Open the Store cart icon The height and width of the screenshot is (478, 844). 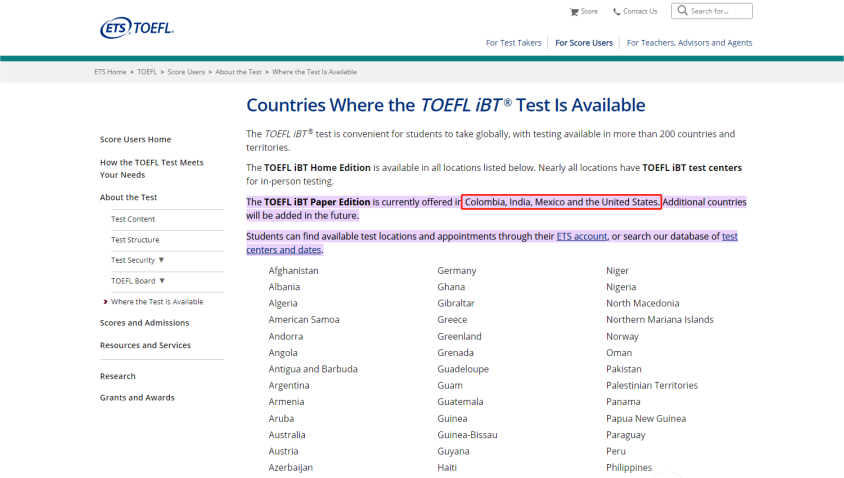tap(574, 12)
